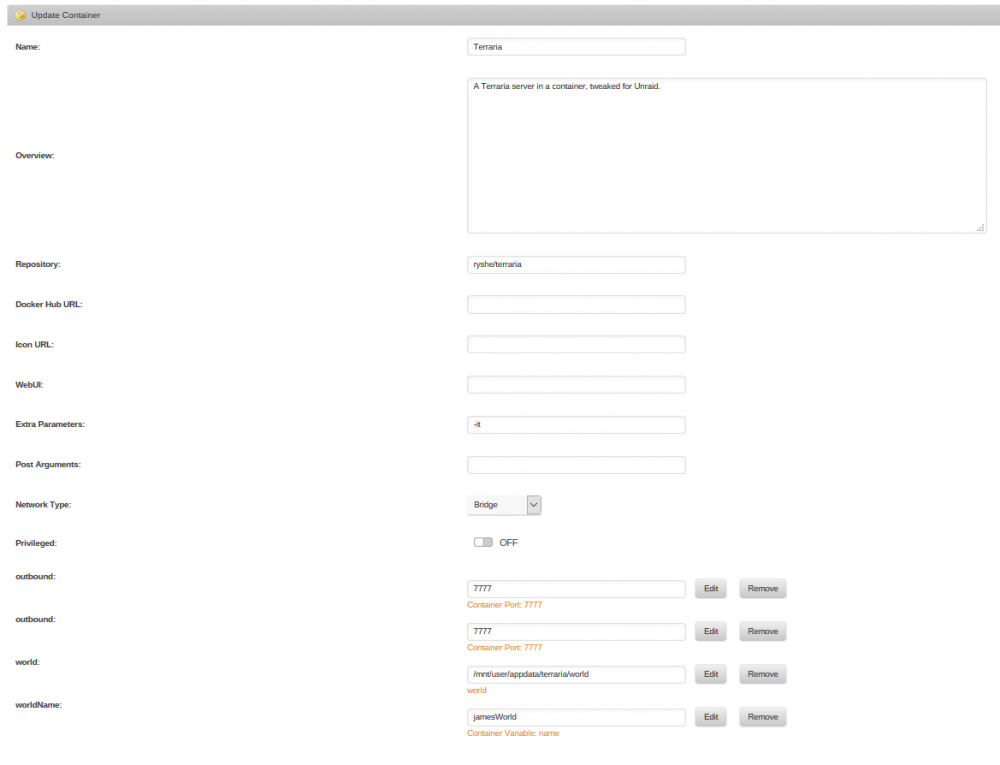Open the Network Type Bridge dropdown
This screenshot has width=1000, height=765.
(x=504, y=505)
